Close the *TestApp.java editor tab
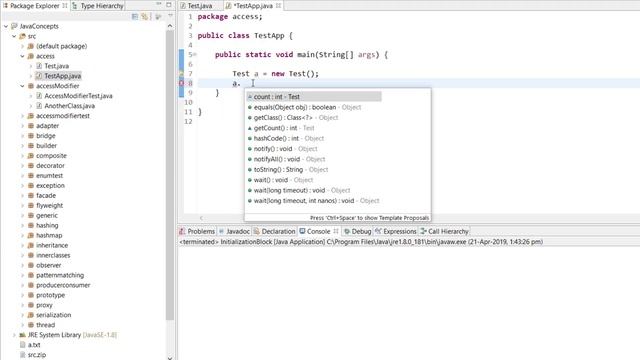Screen dimensions: 640x360 pyautogui.click(x=278, y=6)
